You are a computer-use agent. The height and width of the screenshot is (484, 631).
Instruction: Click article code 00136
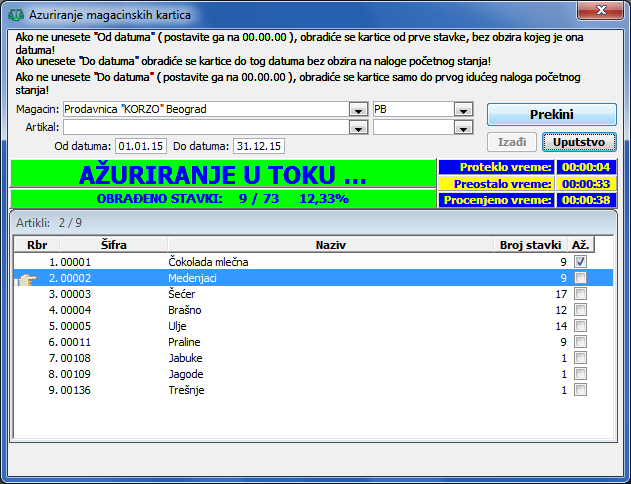click(x=76, y=390)
